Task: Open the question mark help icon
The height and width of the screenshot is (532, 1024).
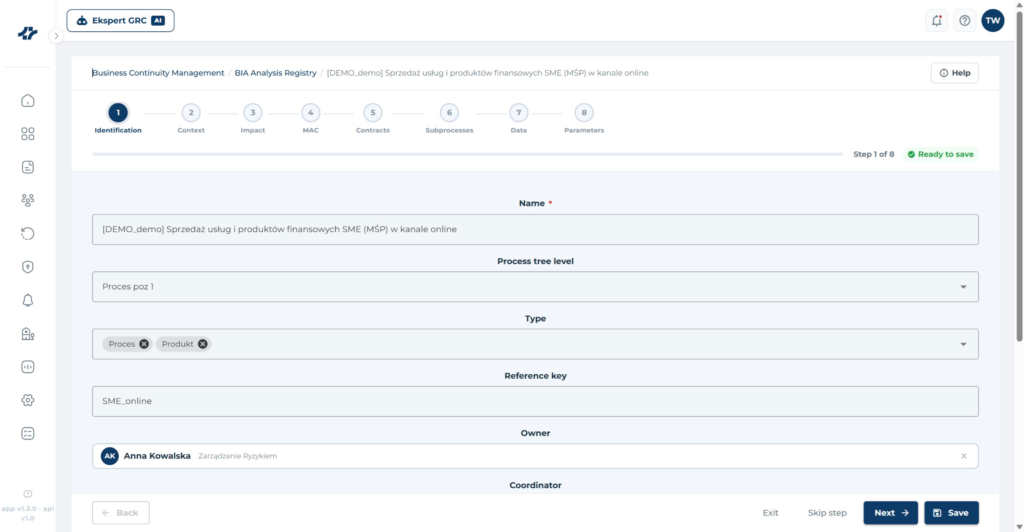Action: 965,20
